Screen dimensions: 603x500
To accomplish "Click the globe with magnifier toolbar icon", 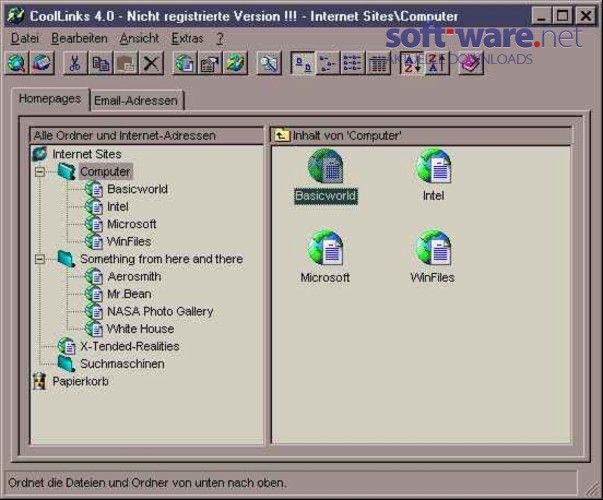I will point(17,63).
